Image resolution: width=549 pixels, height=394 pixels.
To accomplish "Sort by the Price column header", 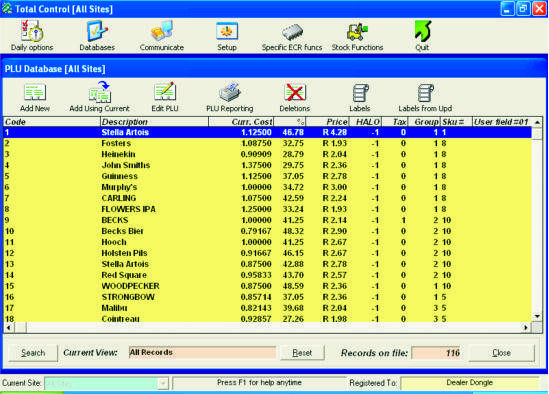I will click(x=328, y=122).
